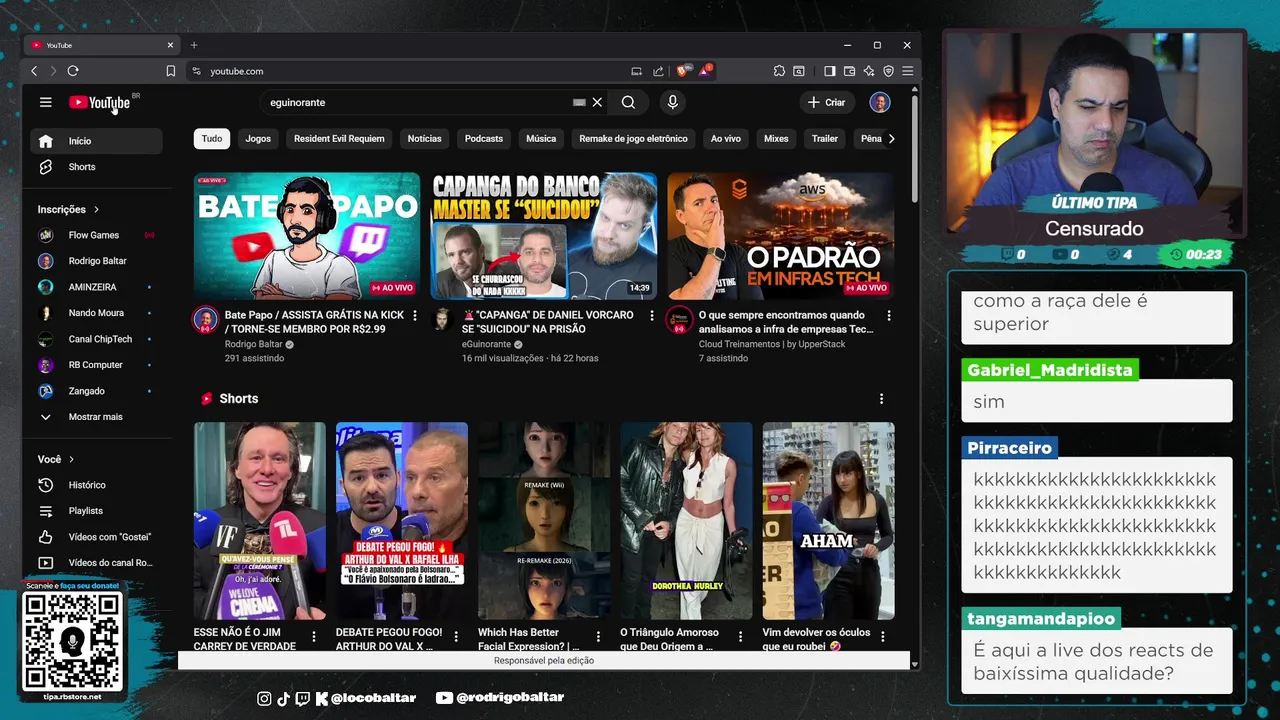Select the Jogos filter chip
The height and width of the screenshot is (720, 1280).
click(258, 138)
